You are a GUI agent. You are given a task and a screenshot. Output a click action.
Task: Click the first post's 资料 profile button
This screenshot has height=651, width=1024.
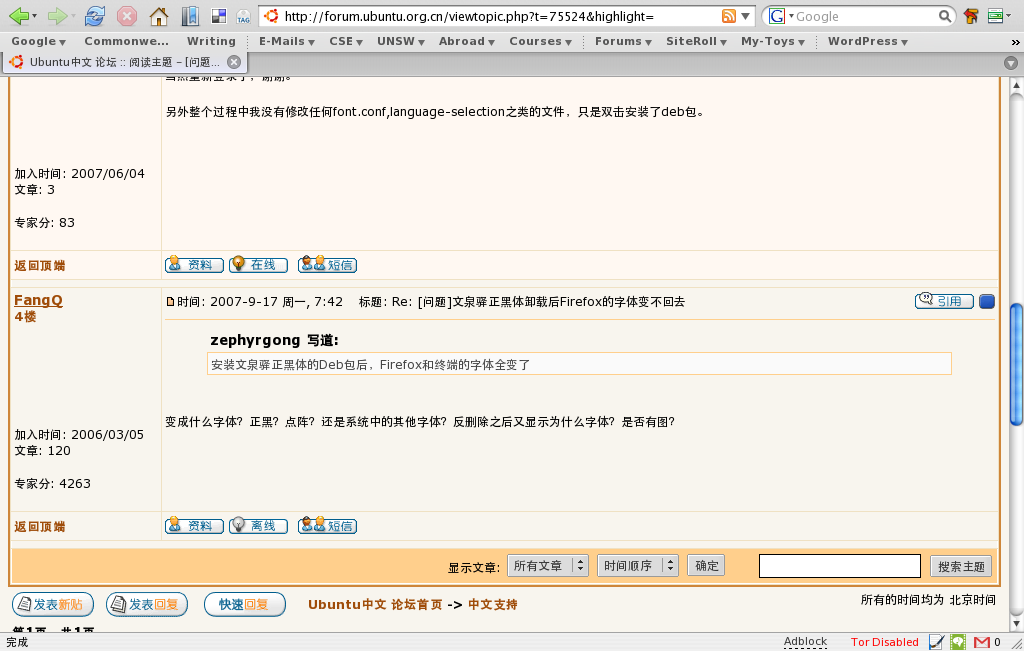tap(194, 264)
